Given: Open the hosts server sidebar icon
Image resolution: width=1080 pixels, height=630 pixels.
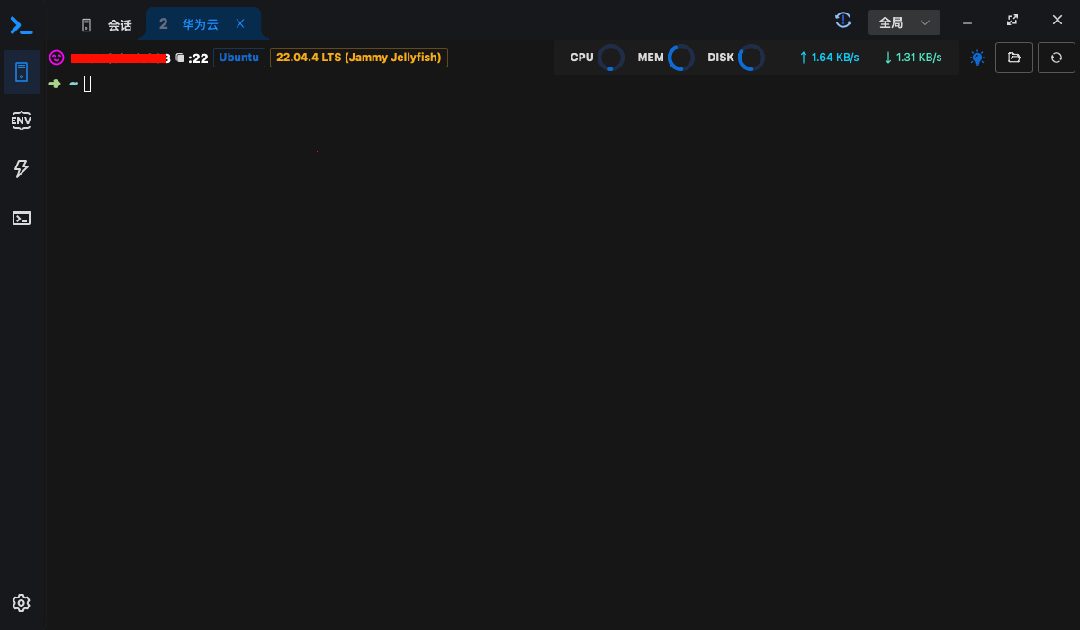Looking at the screenshot, I should pyautogui.click(x=21, y=72).
